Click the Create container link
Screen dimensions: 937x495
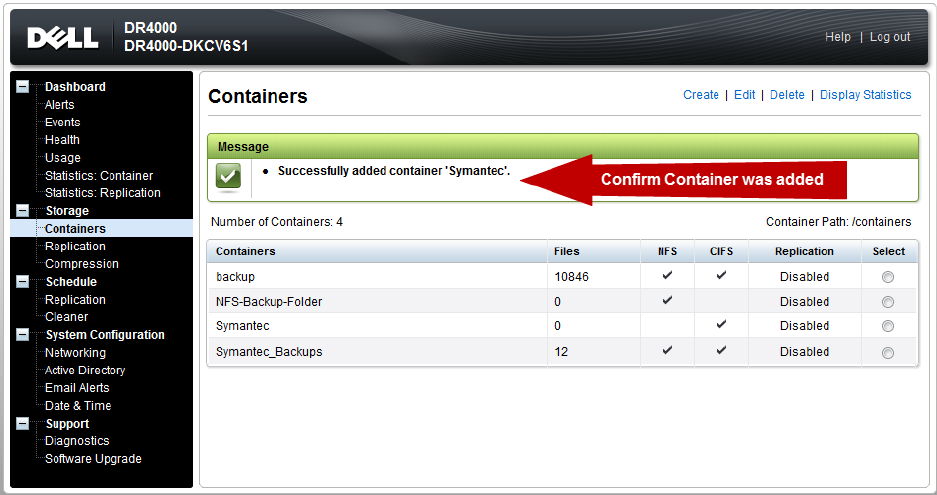(700, 95)
